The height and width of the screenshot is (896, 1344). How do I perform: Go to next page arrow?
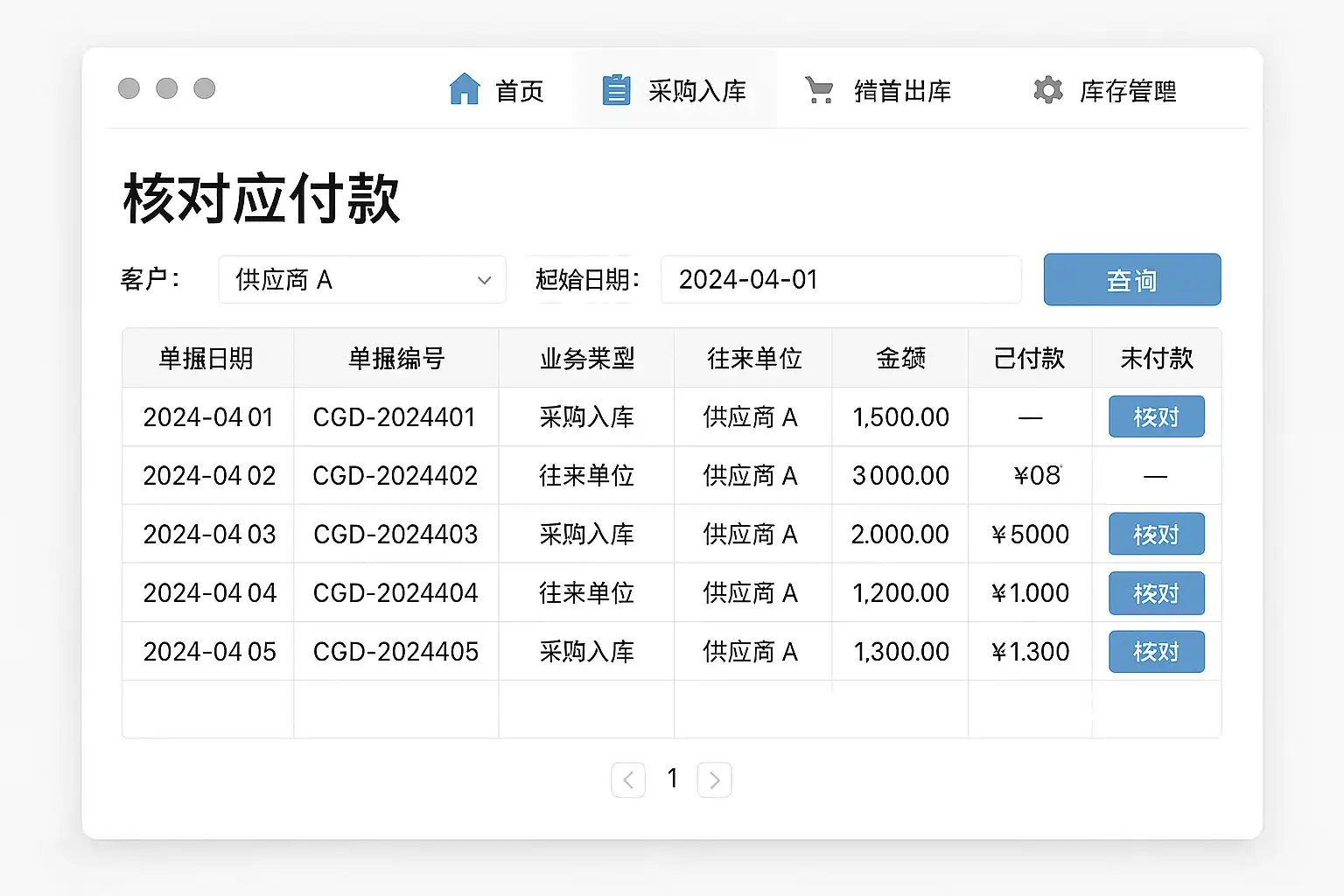coord(714,780)
